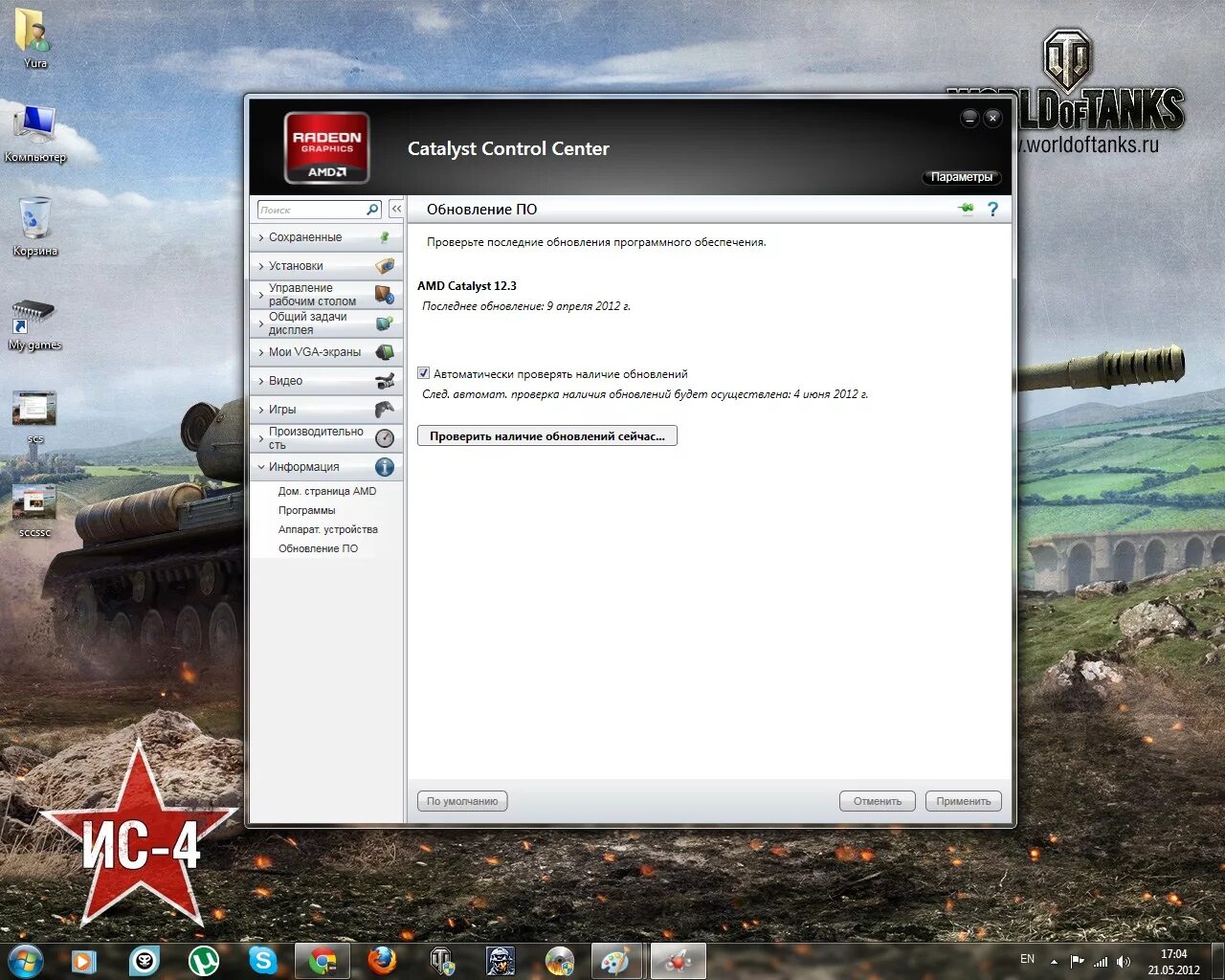This screenshot has width=1225, height=980.
Task: Click the Gaming controller icon
Action: coord(385,410)
